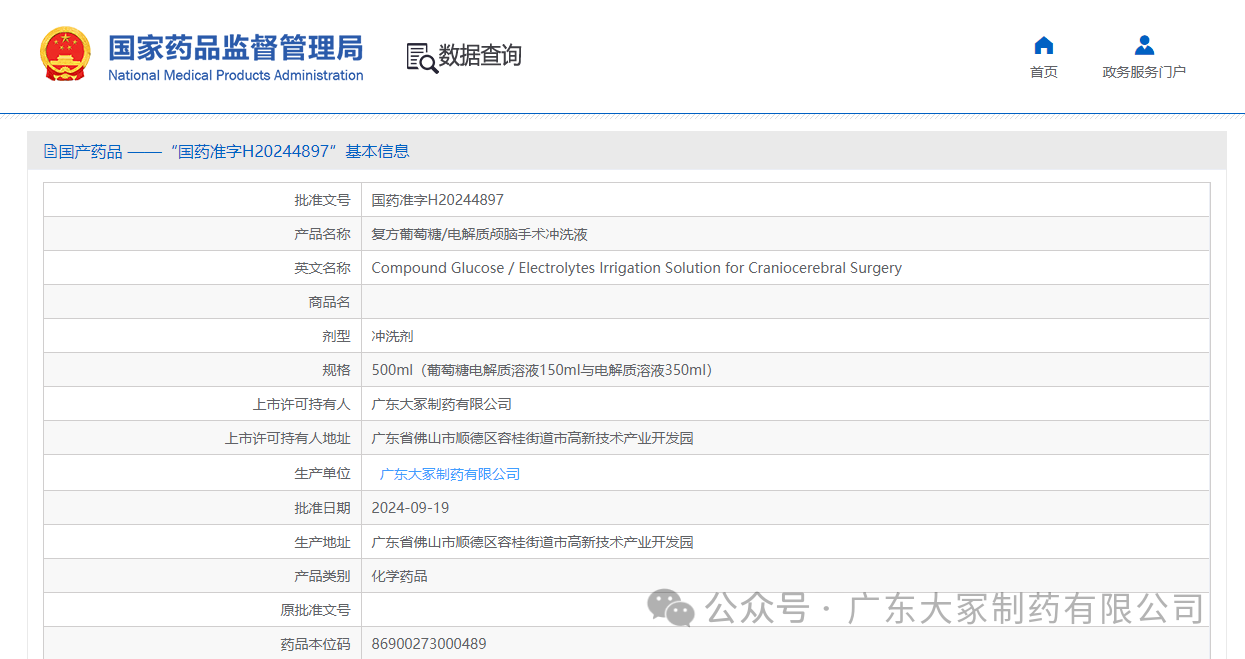Open the 政务服务门户 text label

click(1144, 72)
